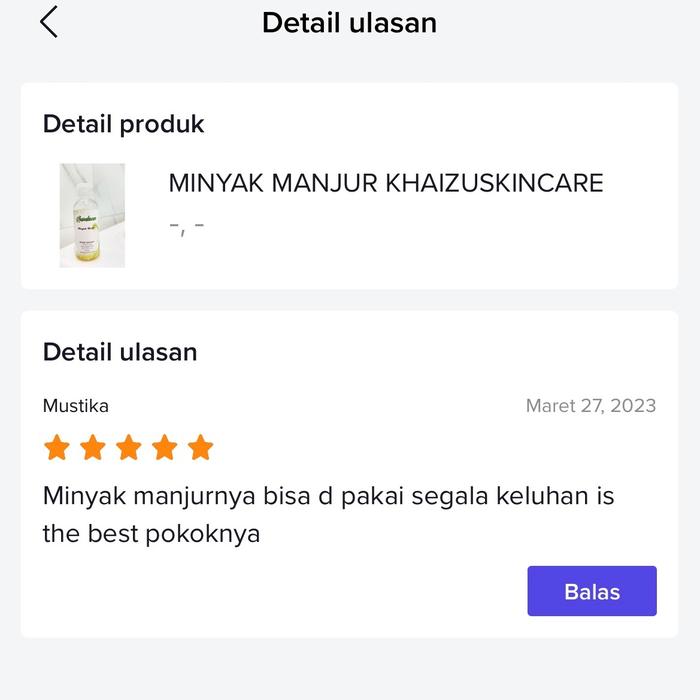Tap the second line 'the best pokoknya'
Viewport: 700px width, 700px height.
click(x=151, y=533)
